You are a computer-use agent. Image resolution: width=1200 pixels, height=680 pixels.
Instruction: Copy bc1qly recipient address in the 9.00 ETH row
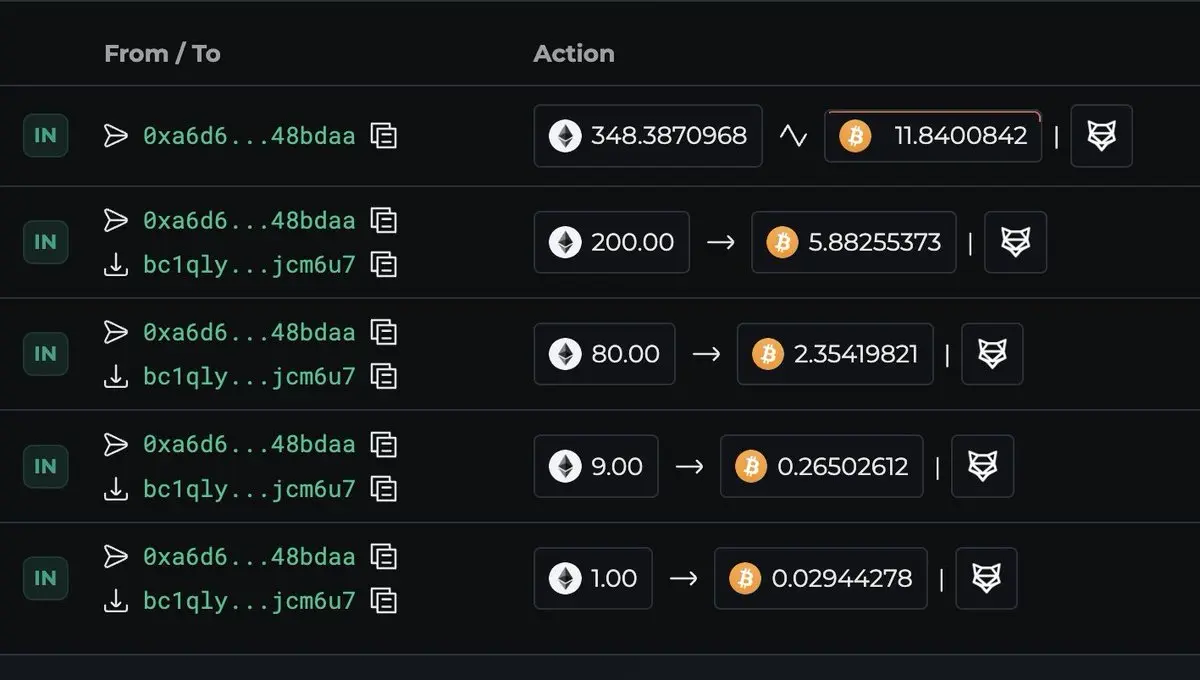pyautogui.click(x=384, y=489)
